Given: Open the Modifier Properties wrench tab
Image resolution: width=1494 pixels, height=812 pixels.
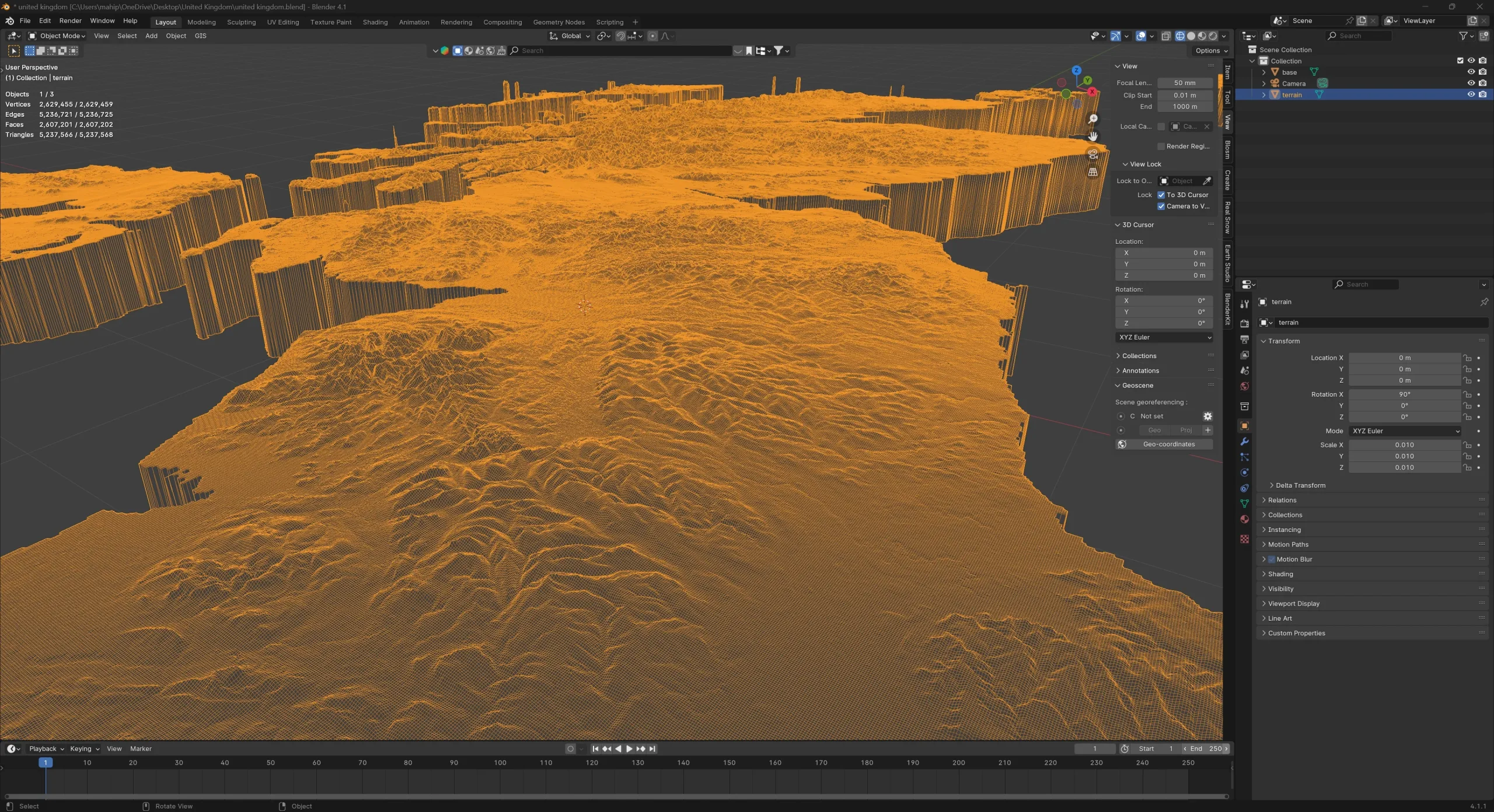Looking at the screenshot, I should [1245, 442].
